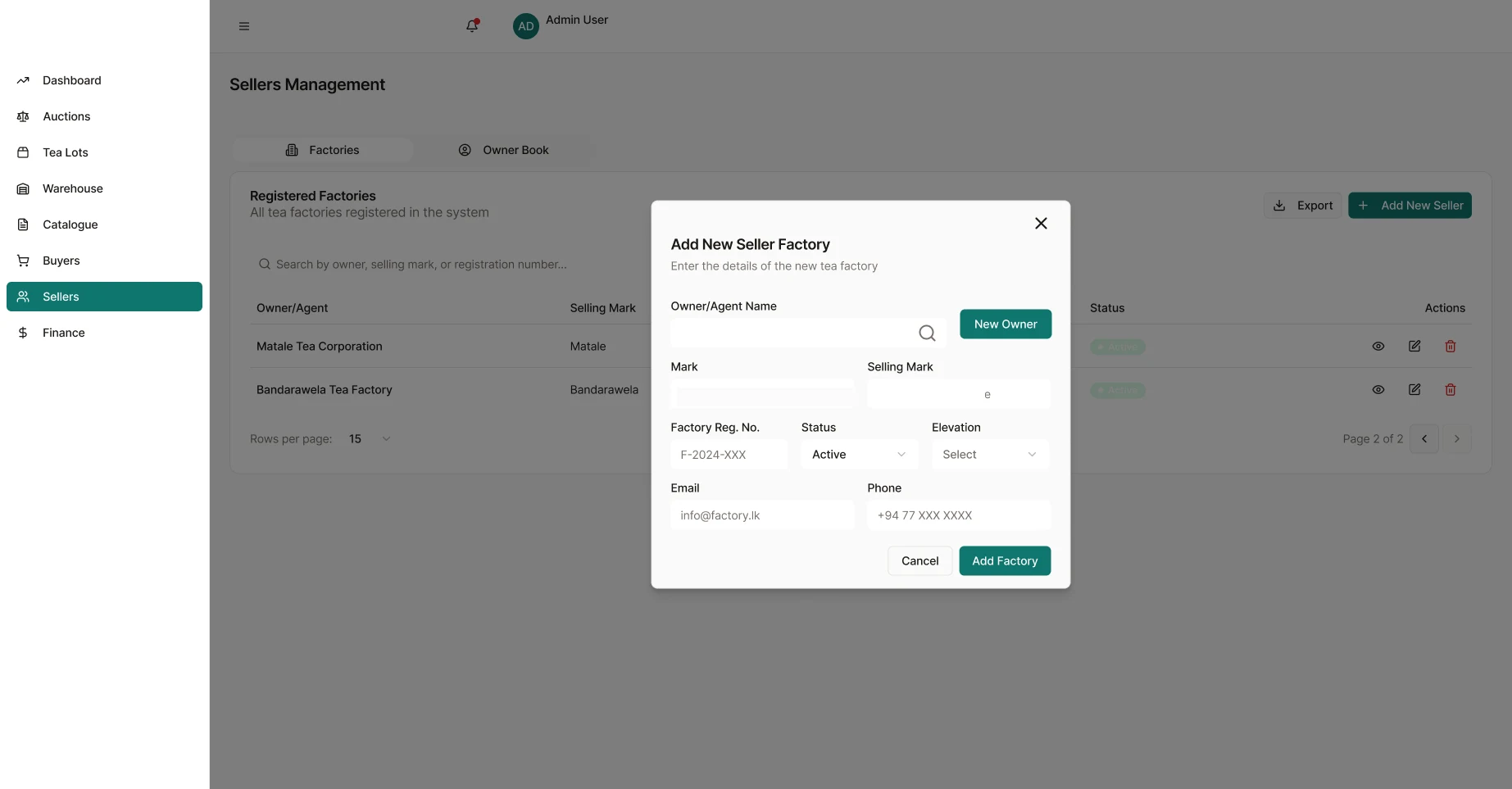The height and width of the screenshot is (789, 1512).
Task: Click the Bandarawela Tea Factory owner name
Action: 324,390
